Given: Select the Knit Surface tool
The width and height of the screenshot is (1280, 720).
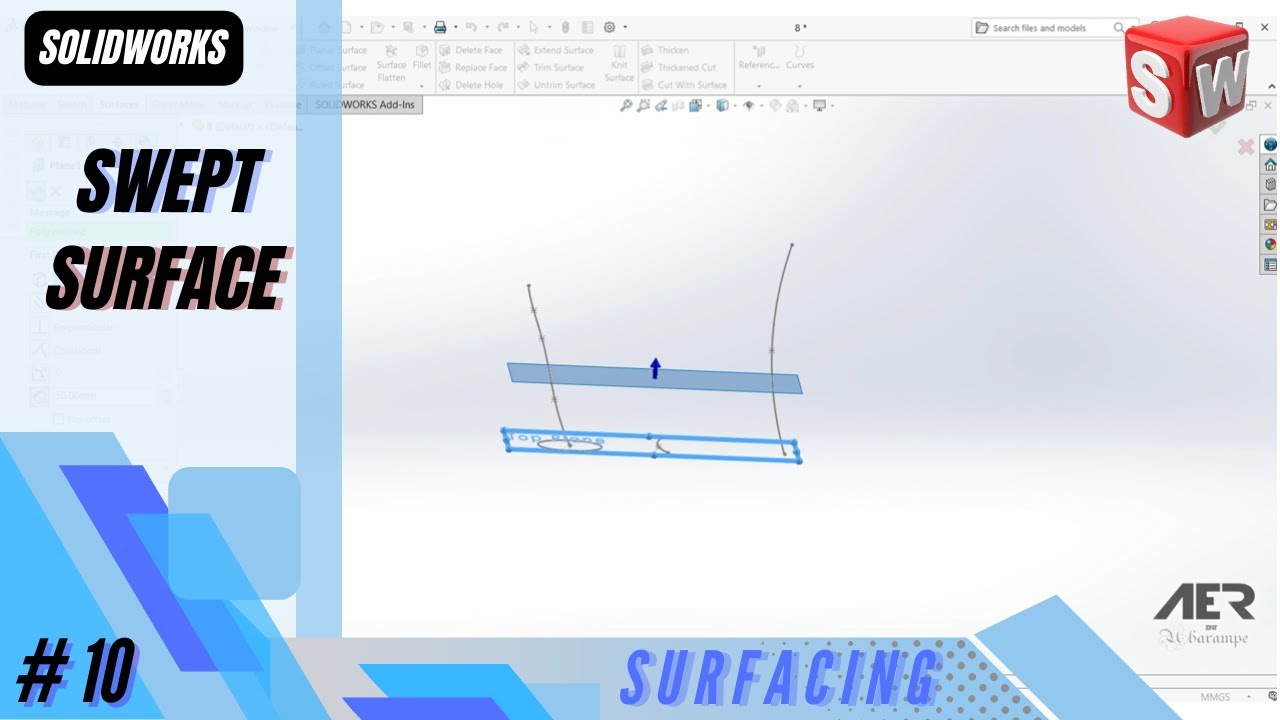Looking at the screenshot, I should coord(619,64).
